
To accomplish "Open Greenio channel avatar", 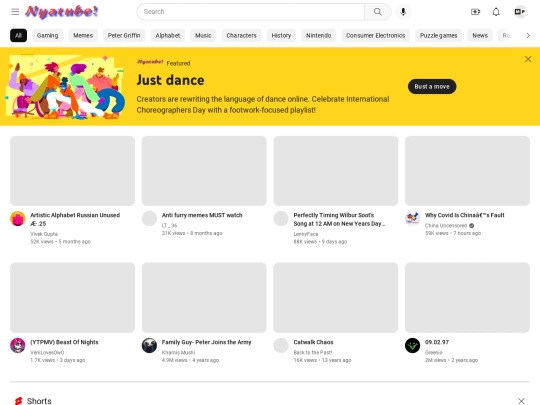I will [x=412, y=345].
